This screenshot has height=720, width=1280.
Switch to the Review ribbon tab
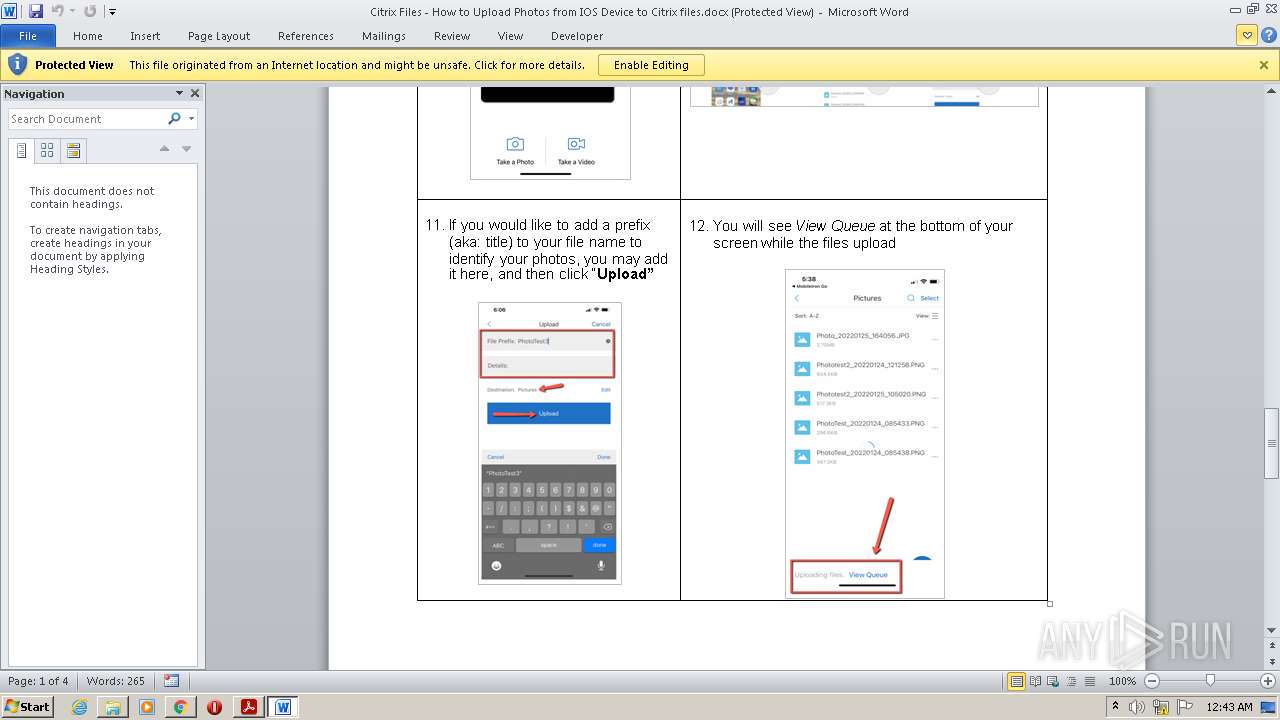click(452, 36)
